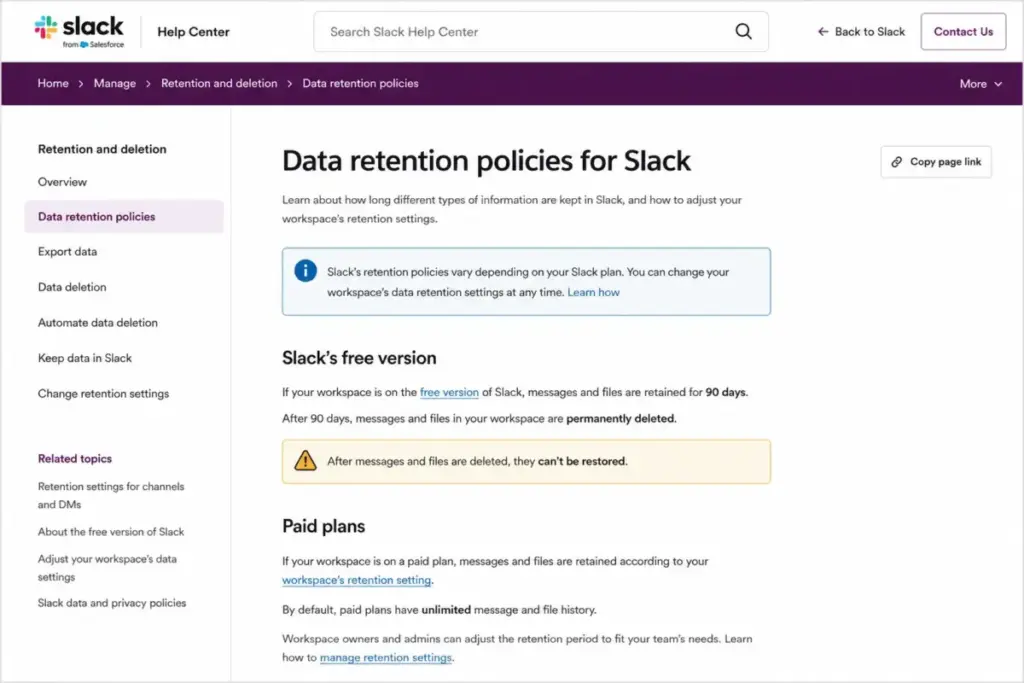1024x683 pixels.
Task: Select Data retention policies sidebar item
Action: [x=124, y=217]
